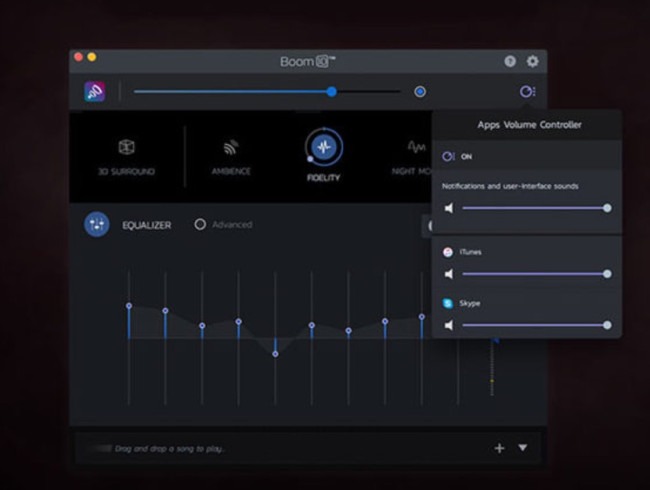Click the Apps Volume Controller title
Screen dimensions: 650x490
[x=529, y=125]
